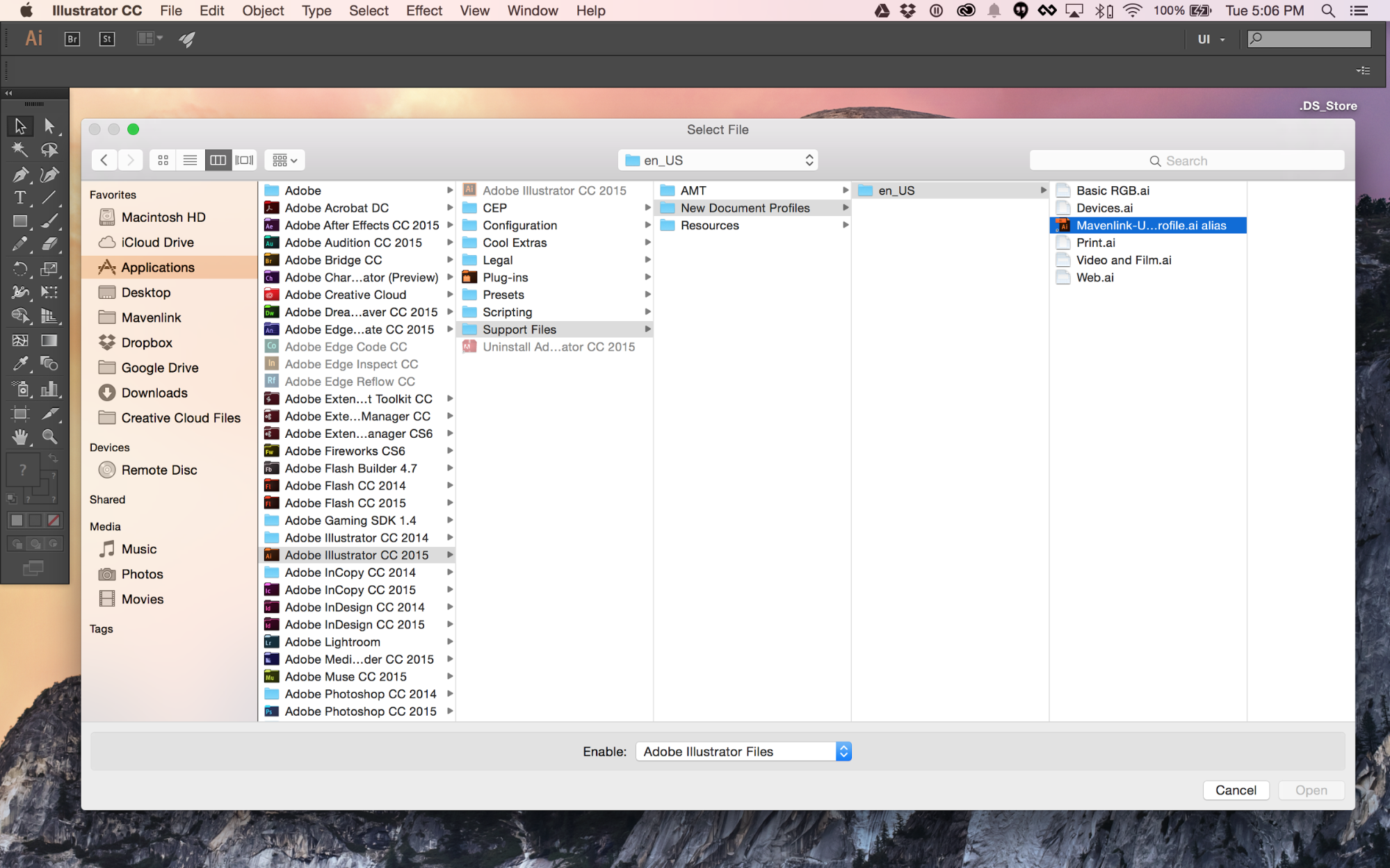Reset default fill and stroke

11,498
